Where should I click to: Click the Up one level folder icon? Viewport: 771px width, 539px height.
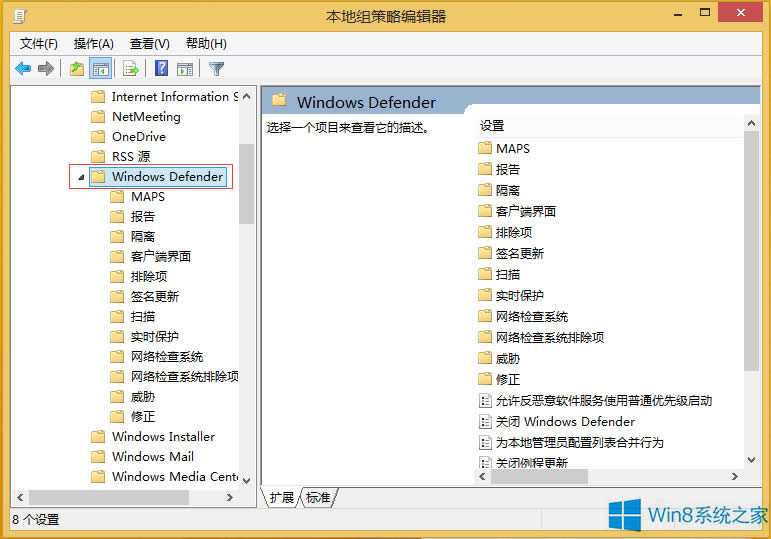77,69
